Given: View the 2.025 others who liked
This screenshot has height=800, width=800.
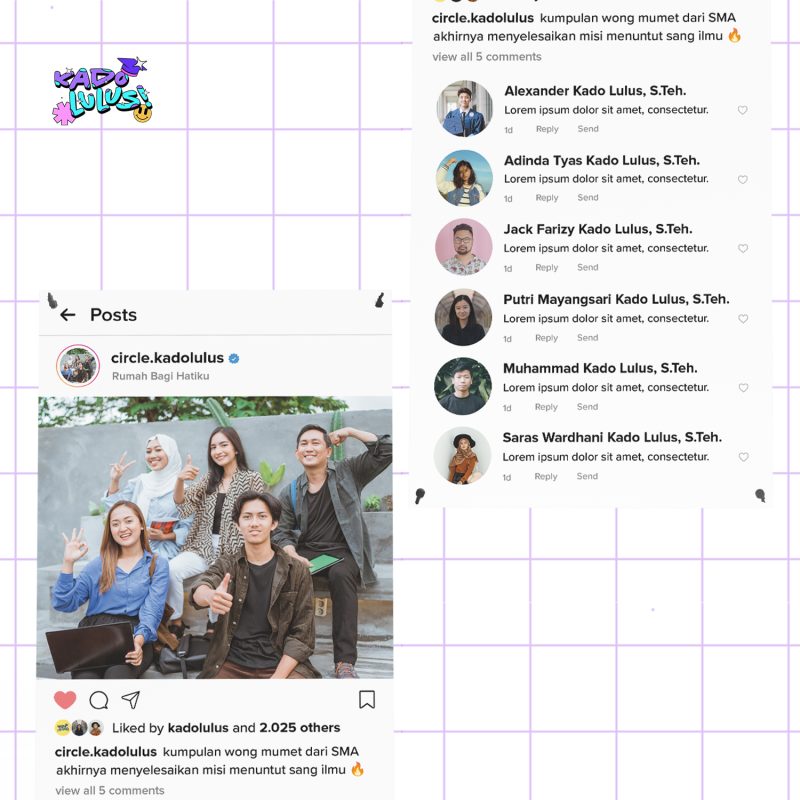Looking at the screenshot, I should click(x=299, y=728).
